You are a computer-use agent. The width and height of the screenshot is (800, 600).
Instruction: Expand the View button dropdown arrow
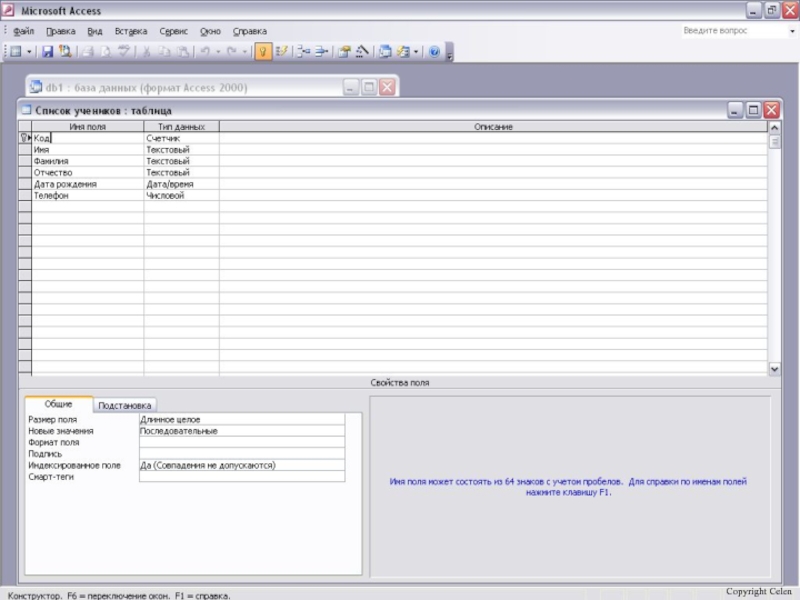[30, 51]
